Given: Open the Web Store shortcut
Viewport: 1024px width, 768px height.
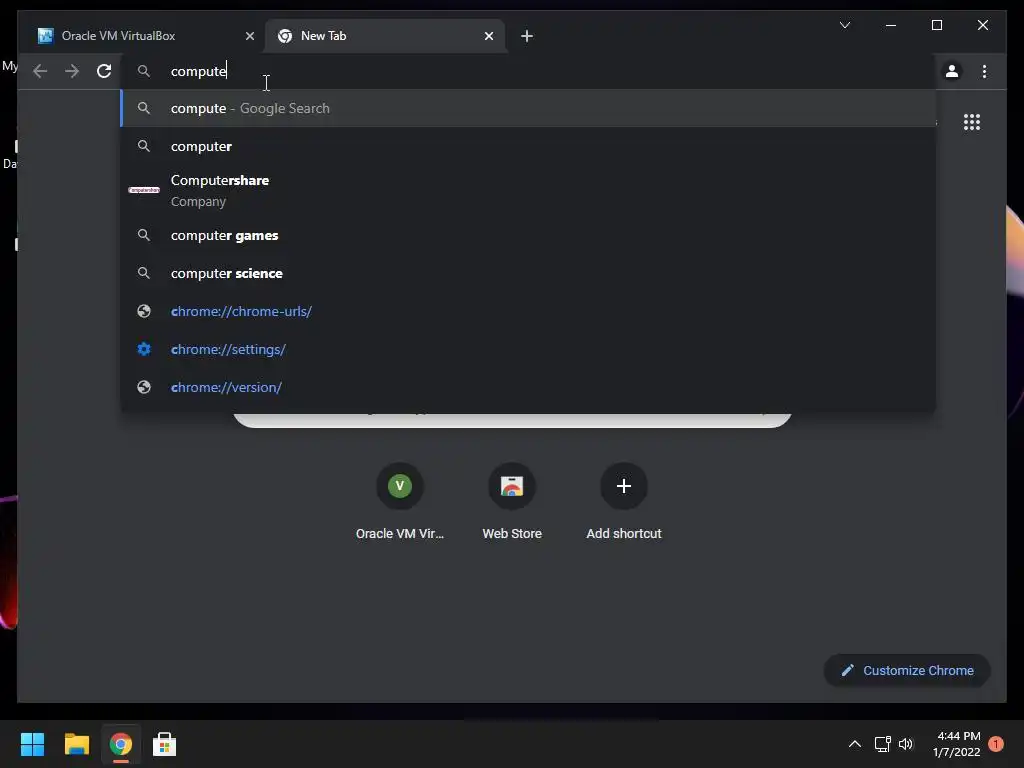Looking at the screenshot, I should point(512,502).
